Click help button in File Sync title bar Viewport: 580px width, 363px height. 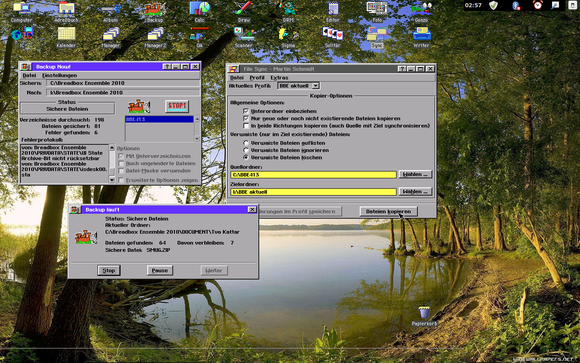coord(402,69)
